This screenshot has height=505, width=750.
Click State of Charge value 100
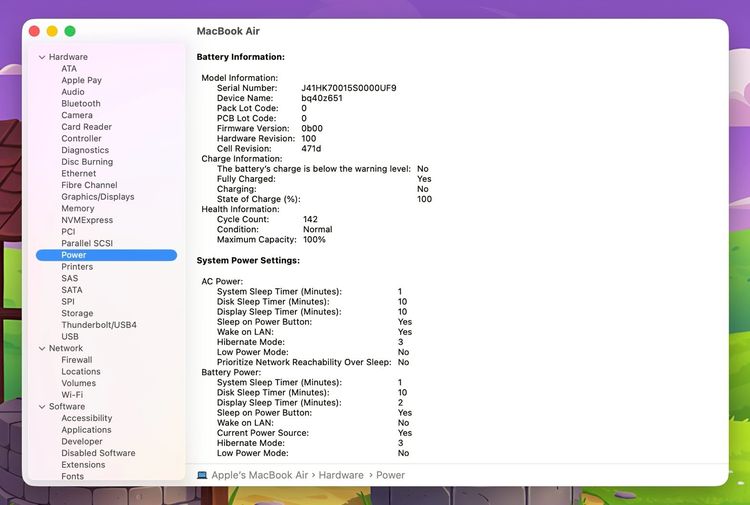(x=424, y=199)
